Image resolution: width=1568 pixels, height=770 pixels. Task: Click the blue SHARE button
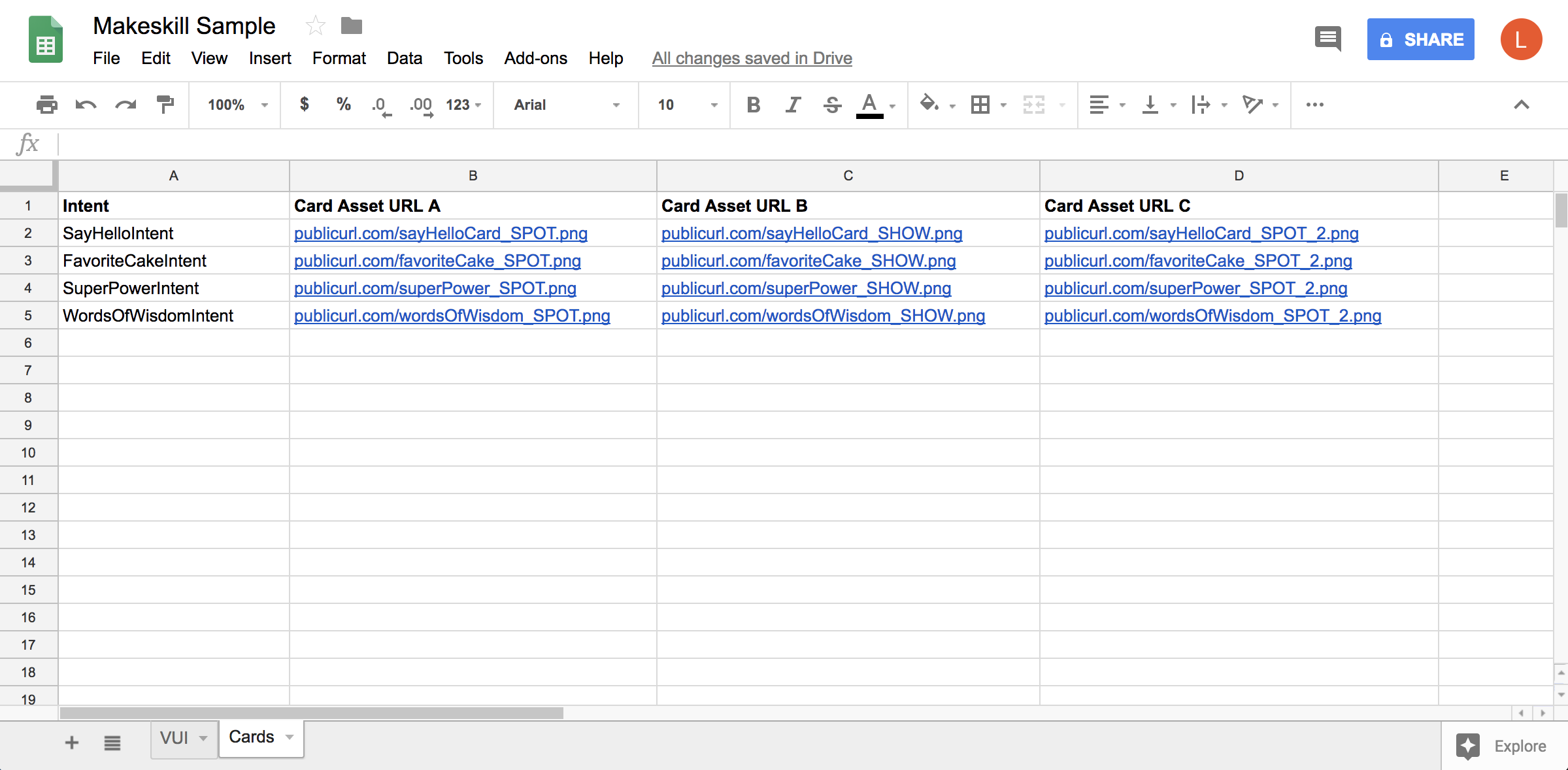(1420, 39)
